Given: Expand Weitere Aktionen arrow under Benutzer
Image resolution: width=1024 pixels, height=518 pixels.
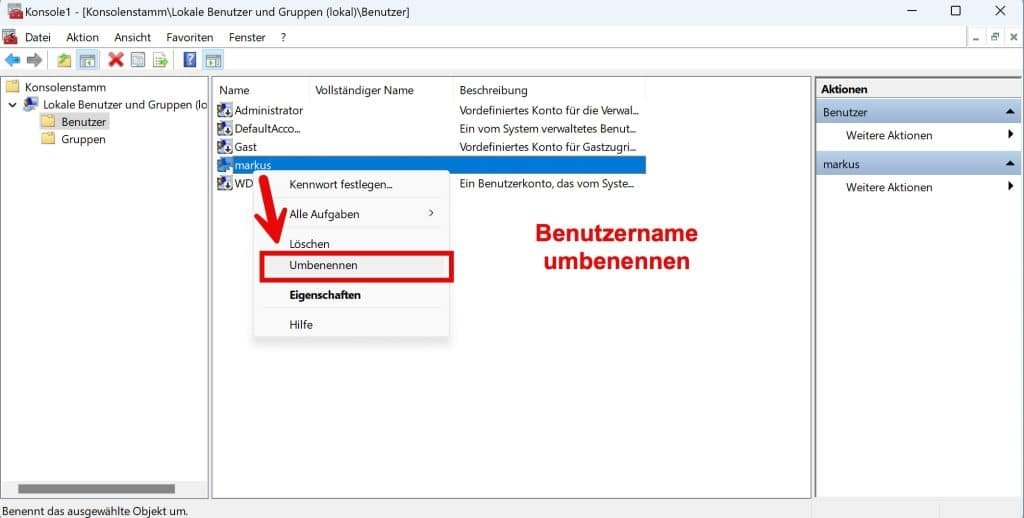Looking at the screenshot, I should pyautogui.click(x=1010, y=135).
